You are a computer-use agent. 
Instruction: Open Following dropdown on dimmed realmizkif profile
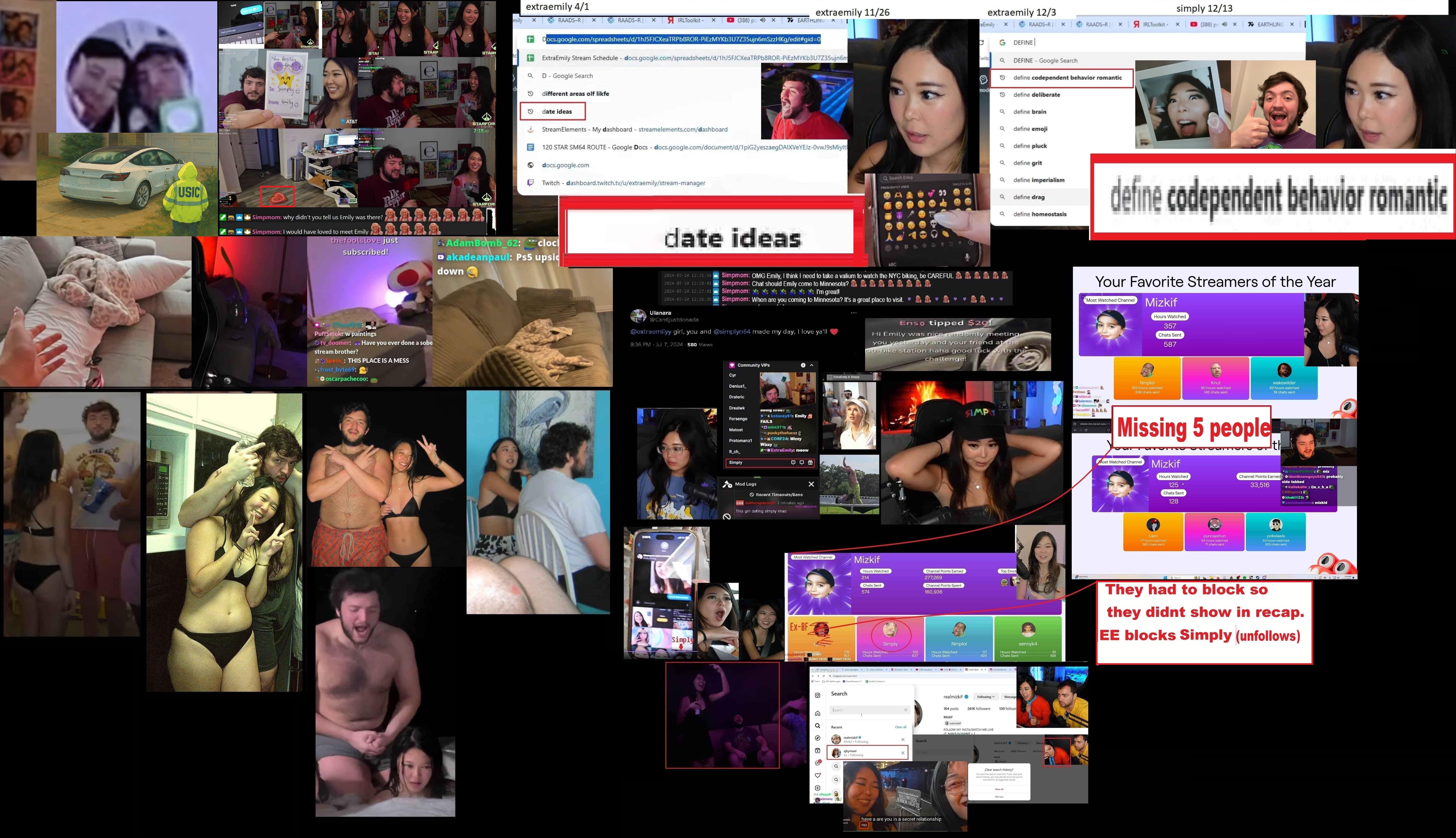(x=1024, y=743)
